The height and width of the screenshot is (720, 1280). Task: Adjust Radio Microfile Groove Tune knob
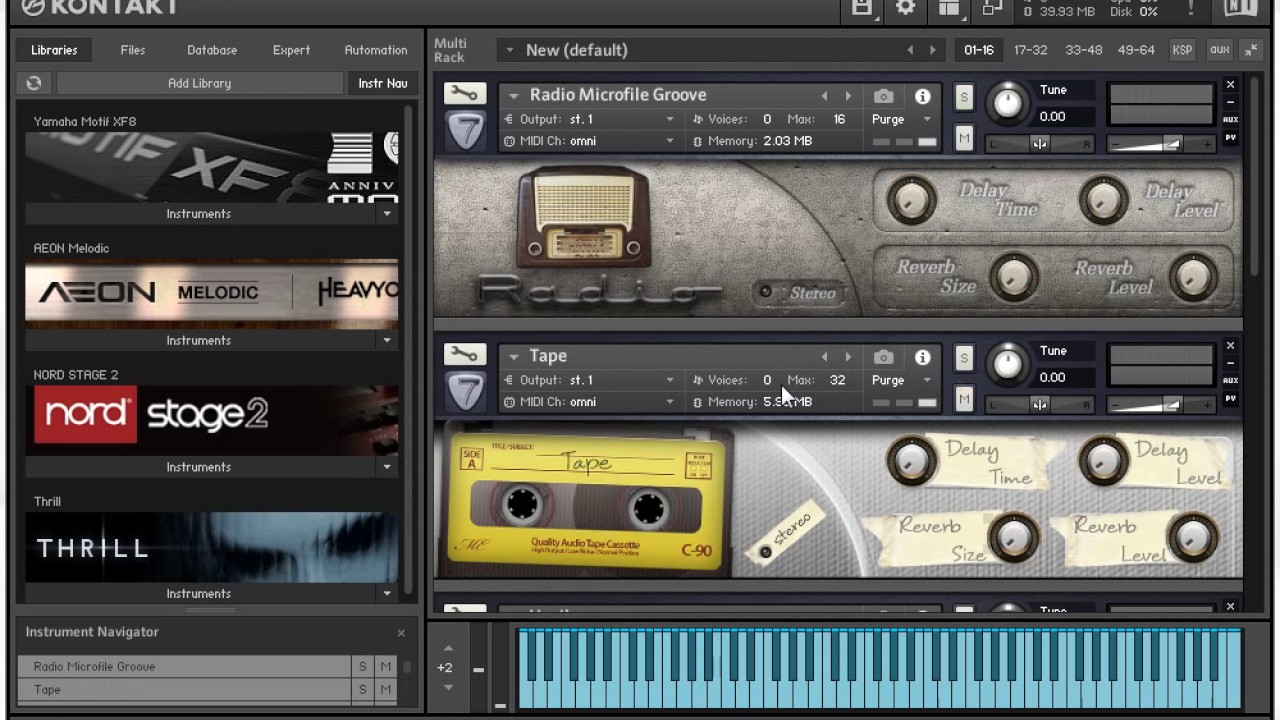(1007, 102)
